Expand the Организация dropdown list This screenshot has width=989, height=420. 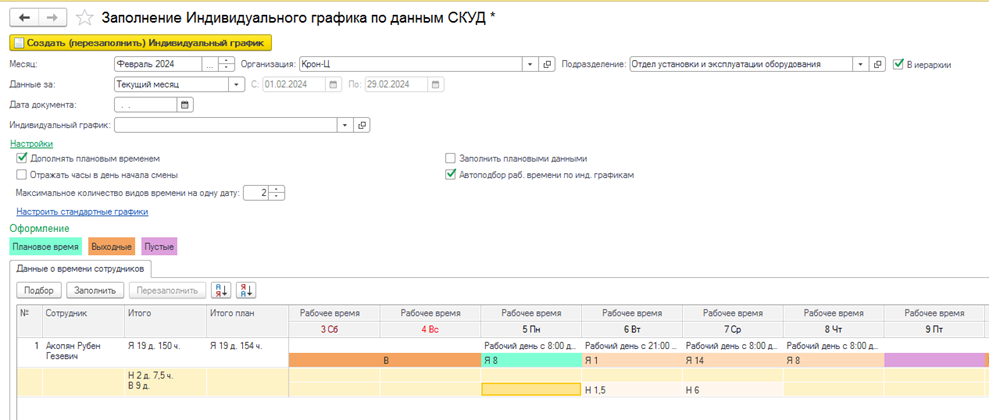[x=530, y=64]
